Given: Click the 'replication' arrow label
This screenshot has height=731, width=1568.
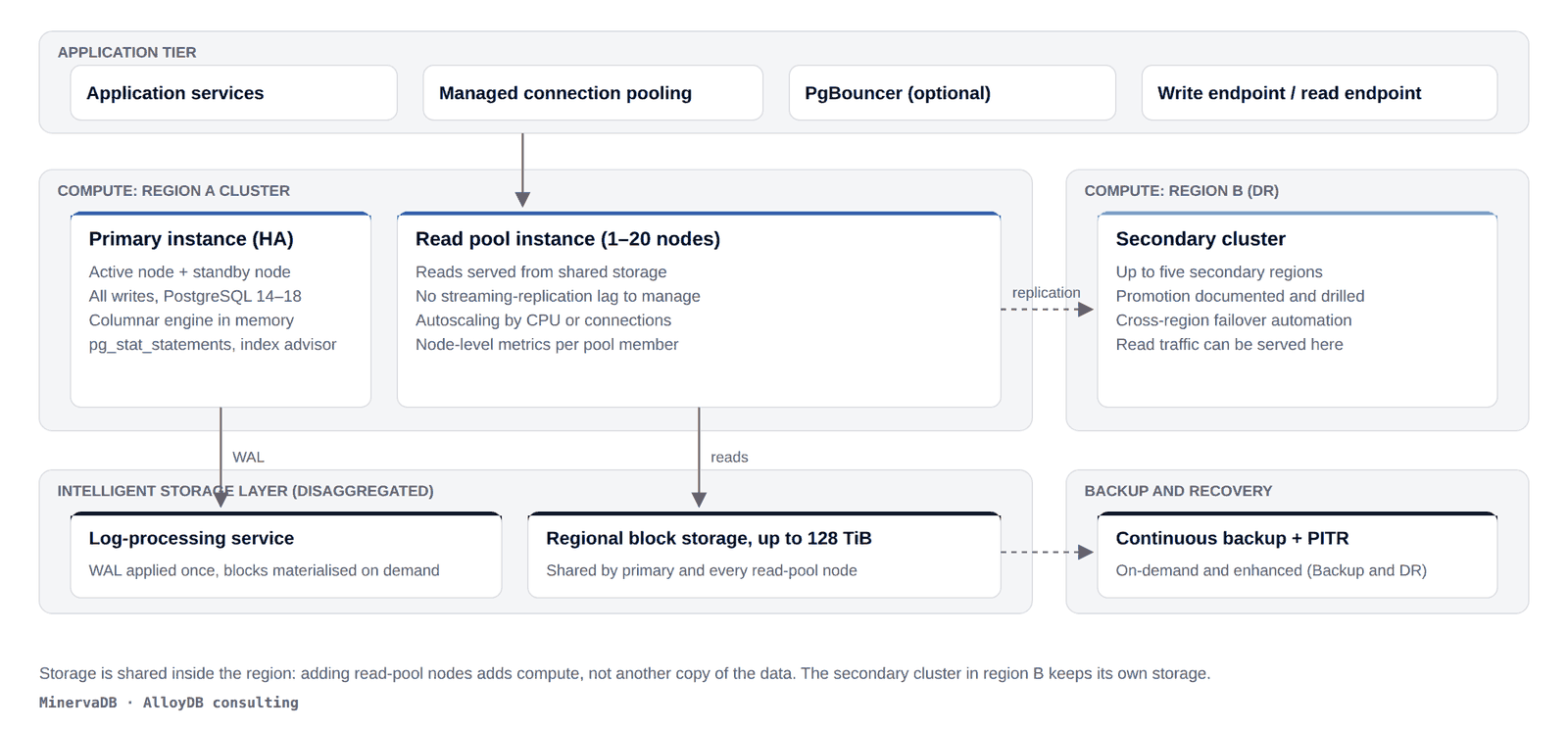Looking at the screenshot, I should click(x=1046, y=293).
